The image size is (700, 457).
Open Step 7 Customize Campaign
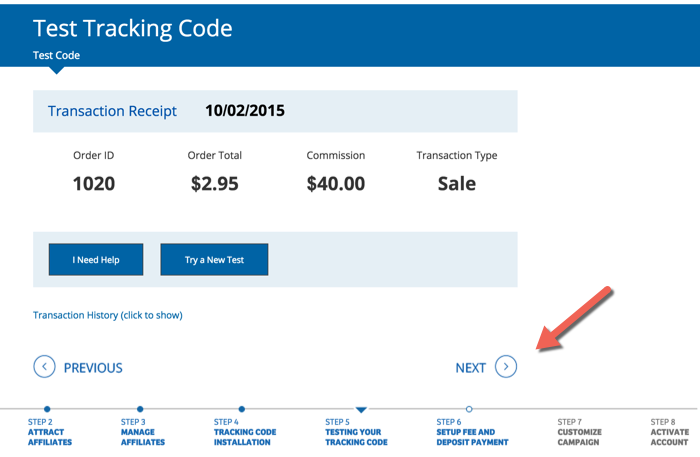580,432
